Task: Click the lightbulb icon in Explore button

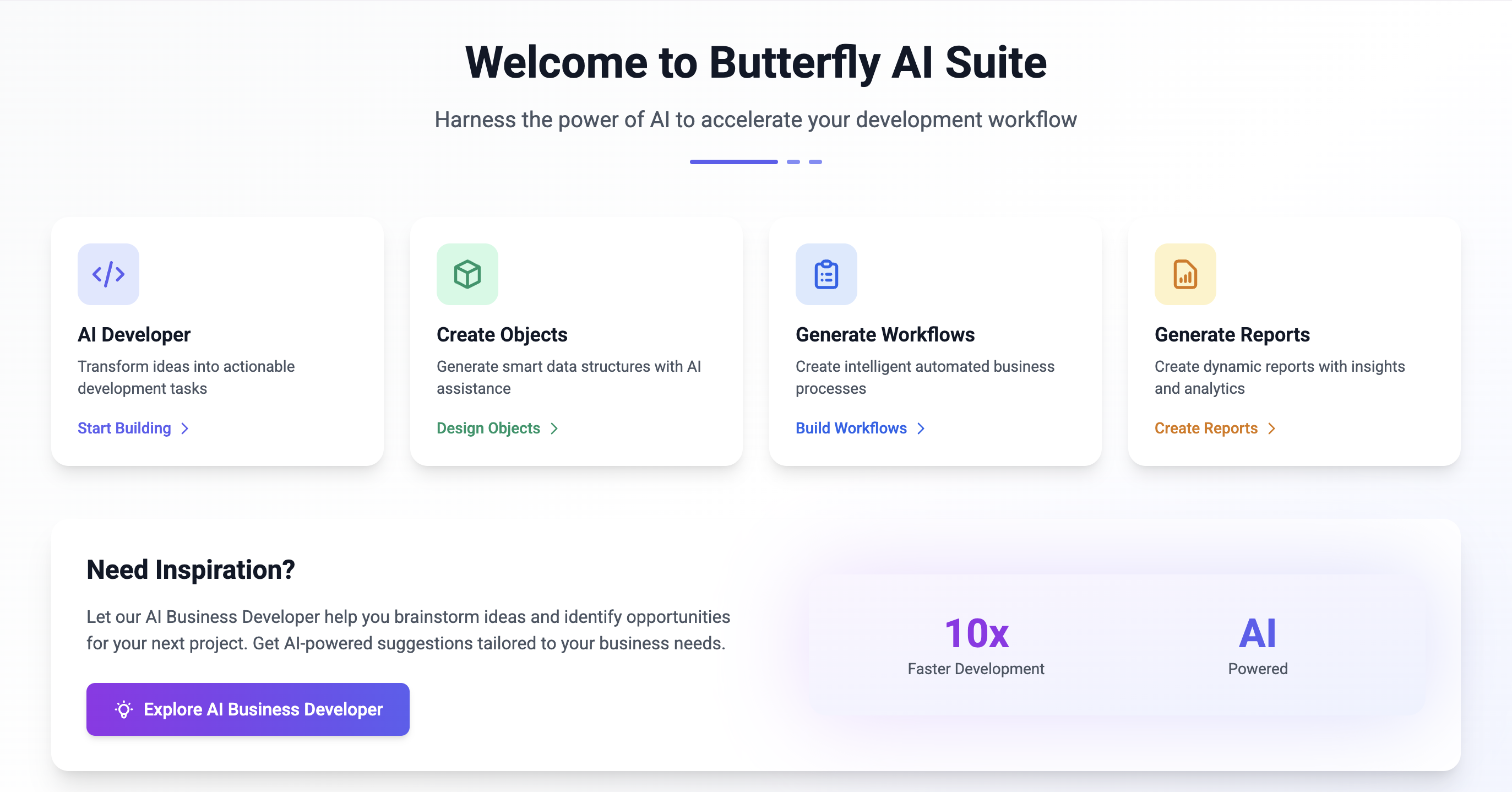Action: pos(124,709)
